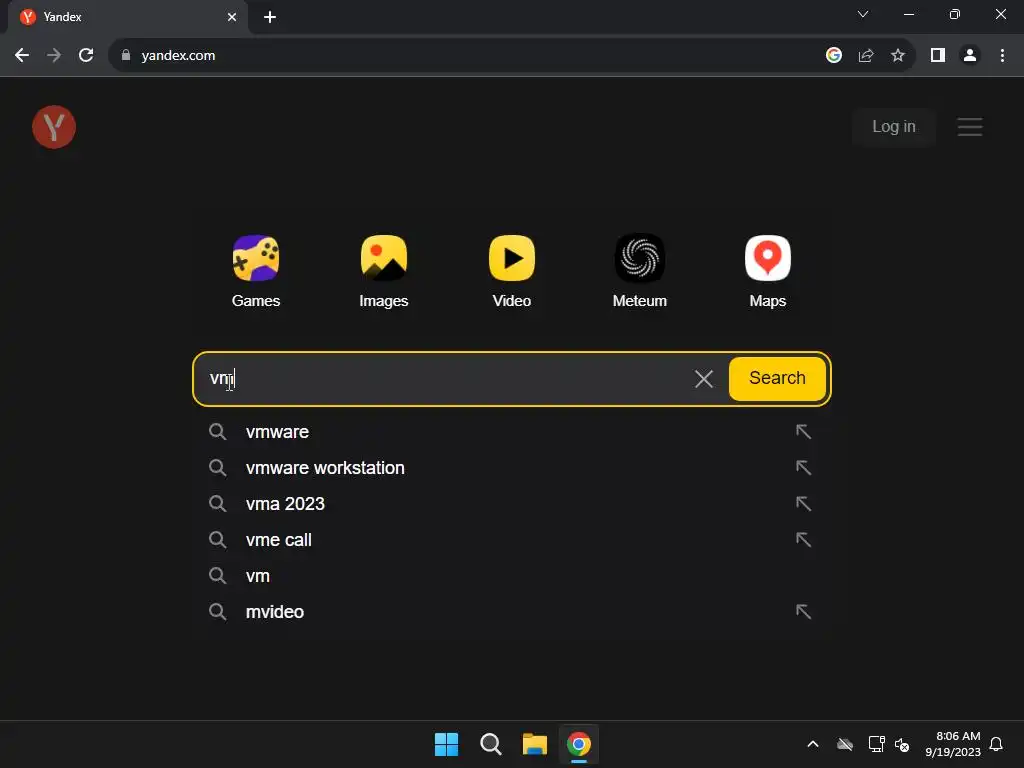Image resolution: width=1024 pixels, height=768 pixels.
Task: Bookmark this tab with star icon
Action: pos(898,56)
